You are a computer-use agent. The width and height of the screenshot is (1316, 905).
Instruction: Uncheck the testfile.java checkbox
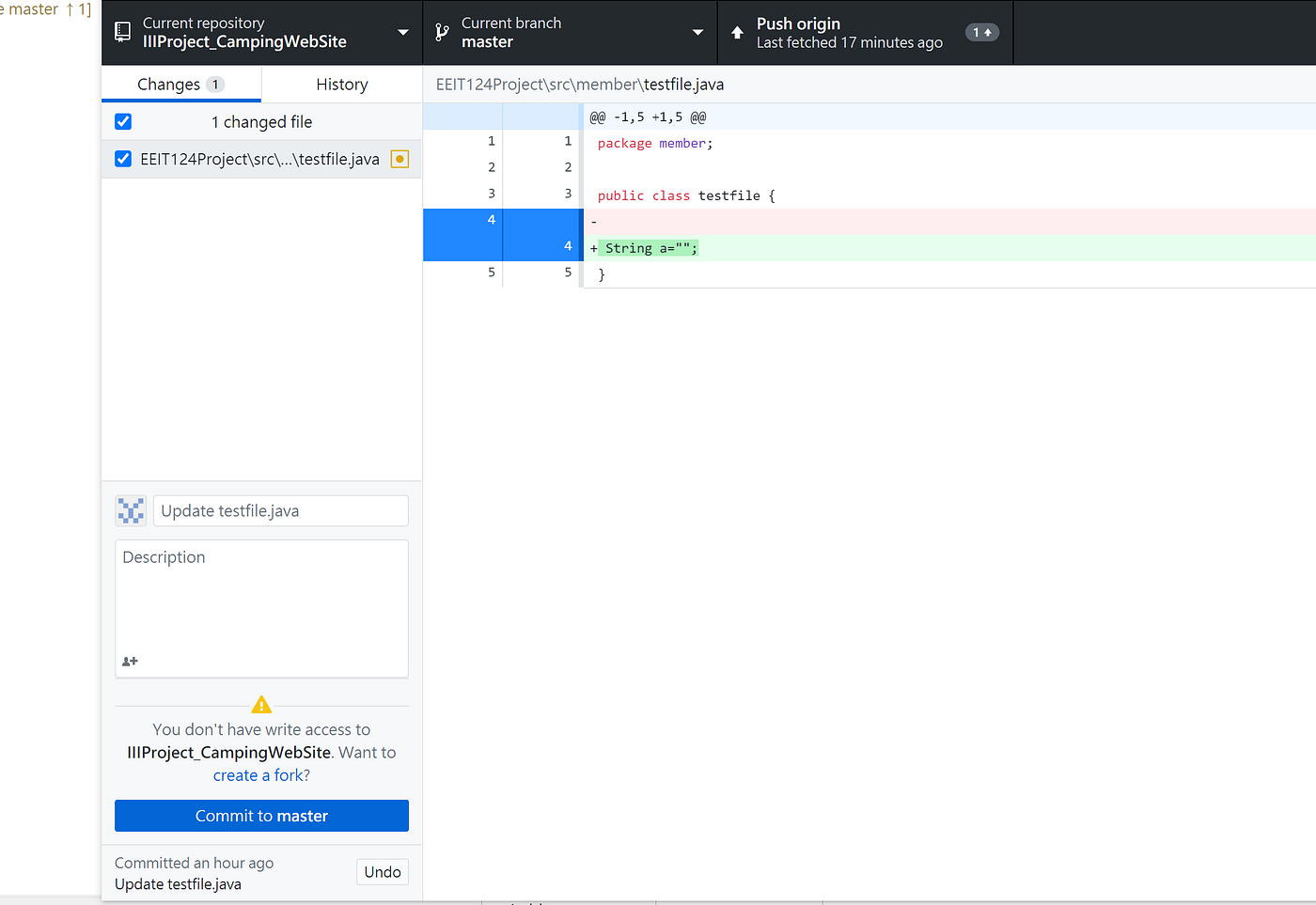(123, 159)
